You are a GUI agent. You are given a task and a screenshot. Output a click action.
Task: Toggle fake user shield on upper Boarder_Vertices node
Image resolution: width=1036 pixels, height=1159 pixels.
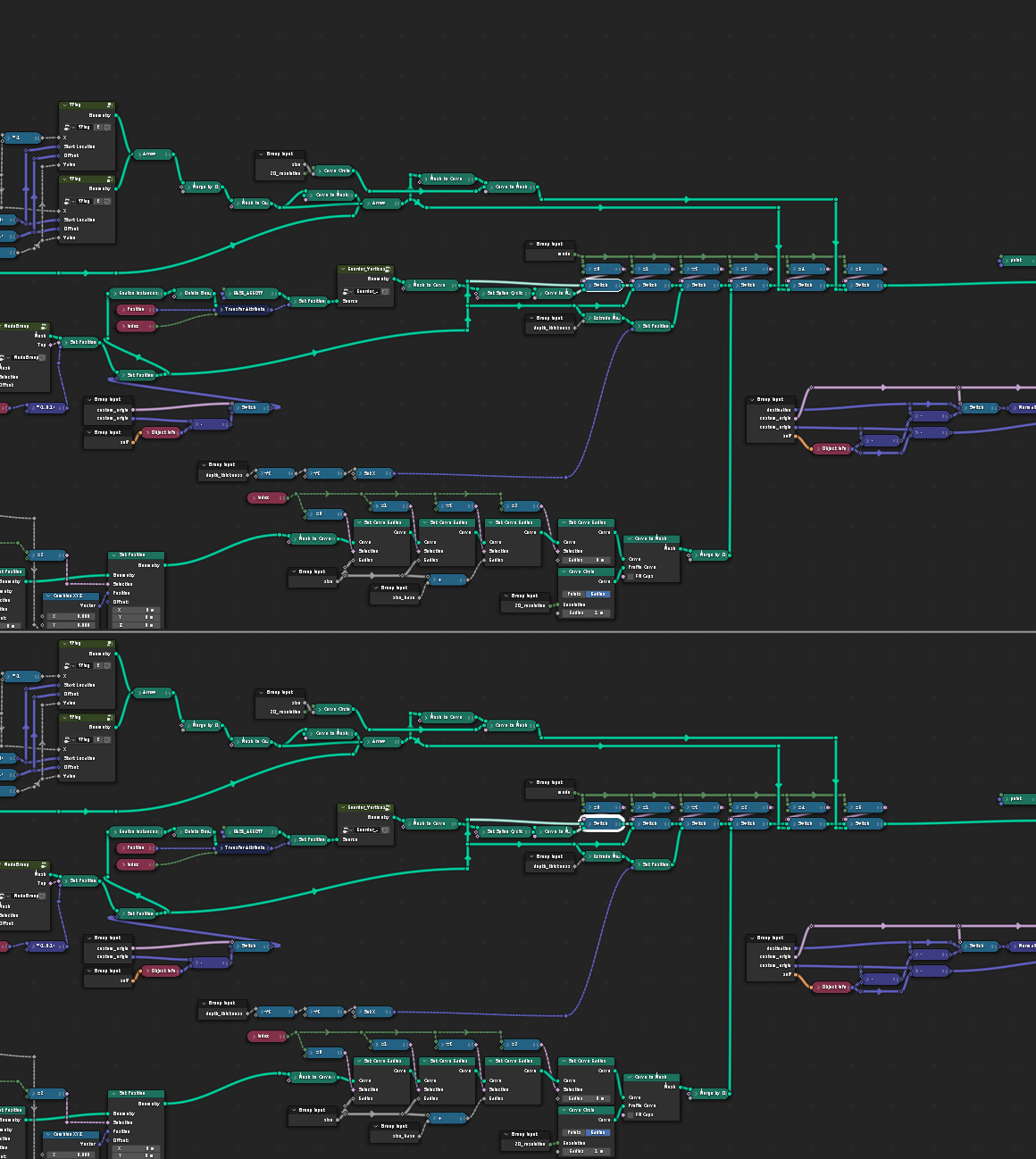click(x=385, y=291)
